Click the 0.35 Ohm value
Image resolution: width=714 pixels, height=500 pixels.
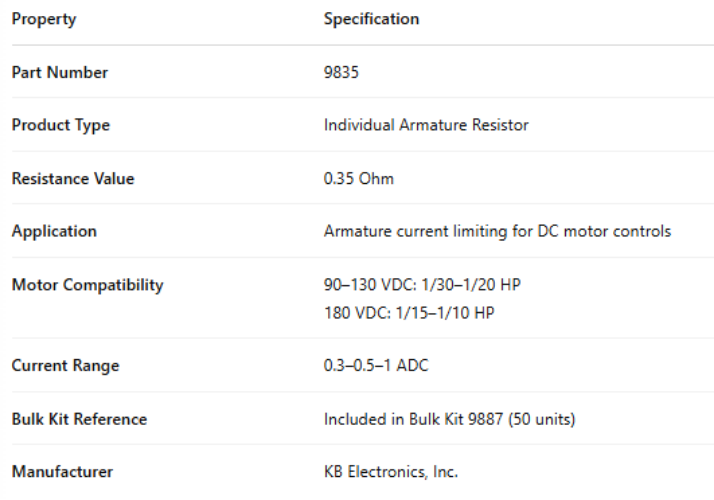click(x=359, y=179)
